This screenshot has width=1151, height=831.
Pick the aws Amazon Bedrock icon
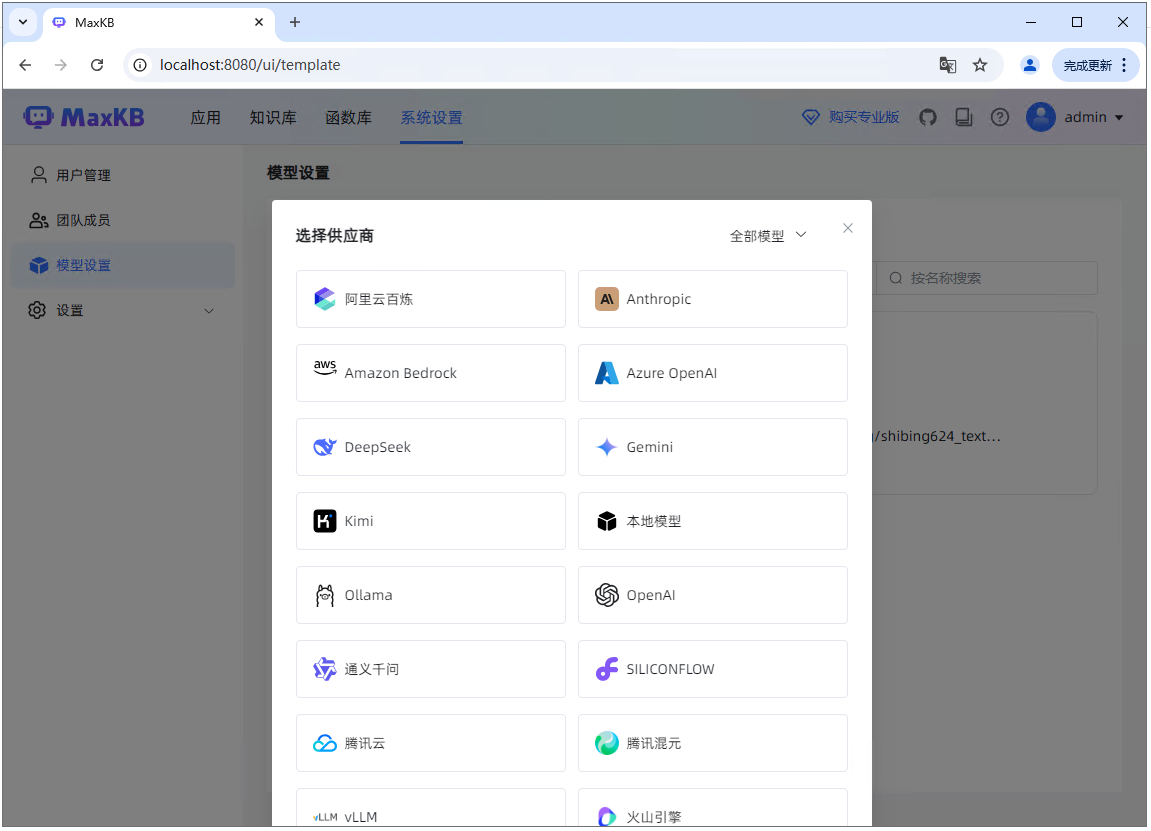point(324,367)
